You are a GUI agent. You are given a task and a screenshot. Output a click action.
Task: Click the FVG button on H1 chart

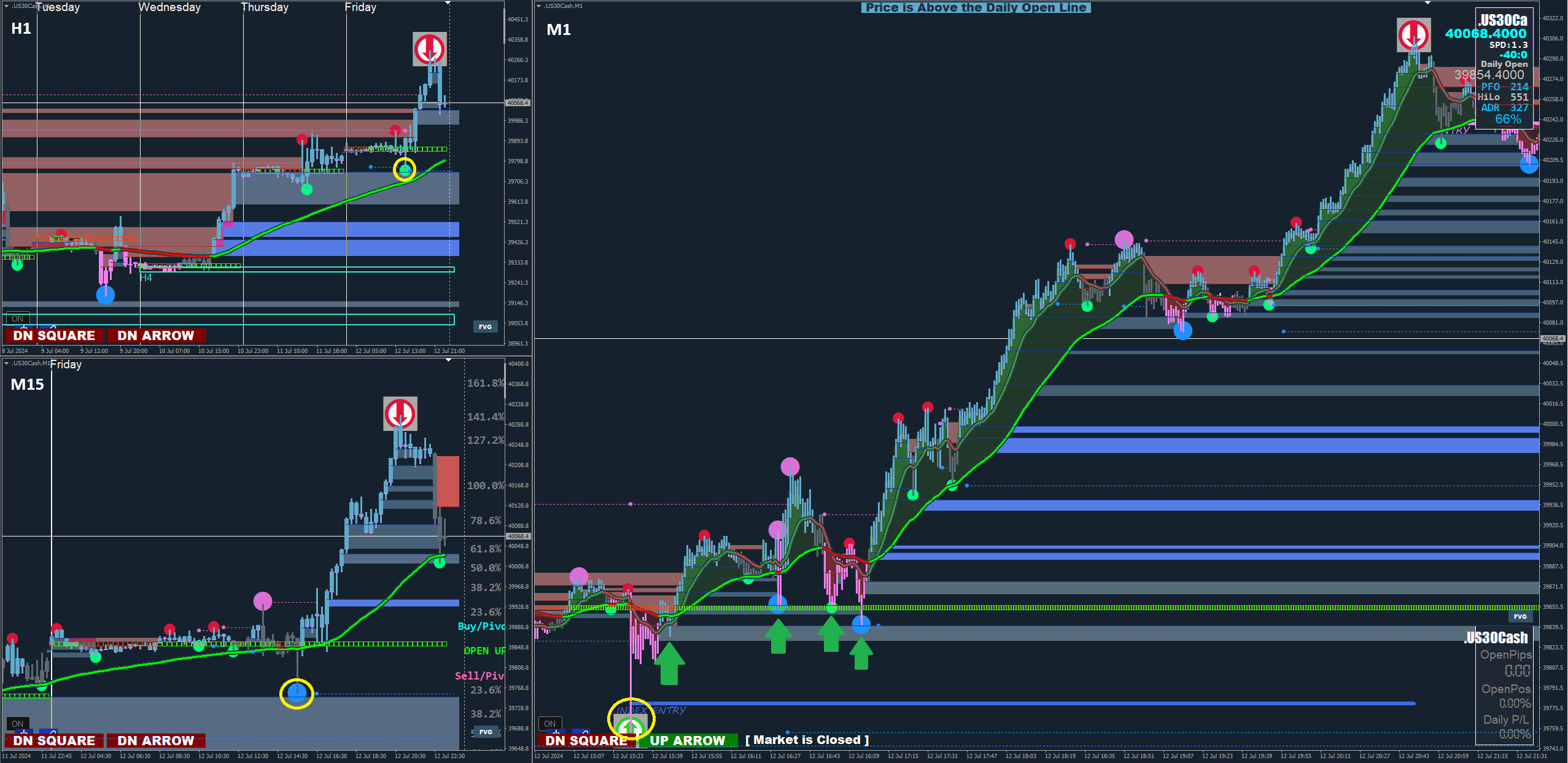coord(485,327)
